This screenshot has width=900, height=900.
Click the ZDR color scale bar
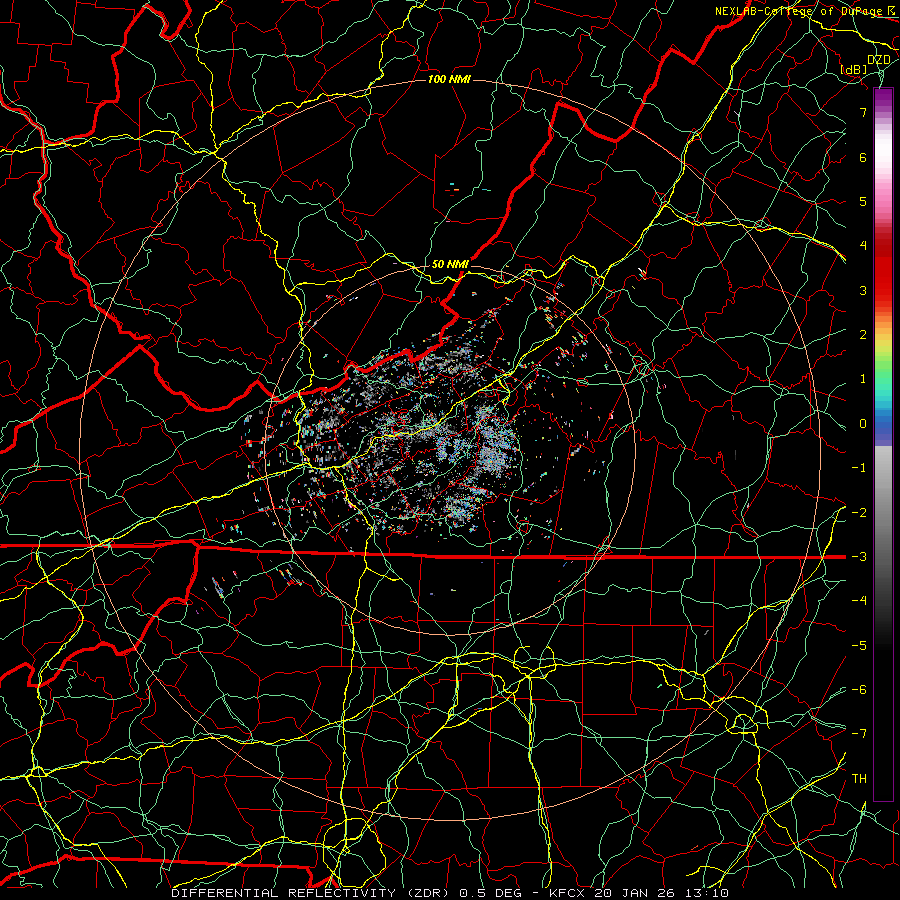coord(883,444)
